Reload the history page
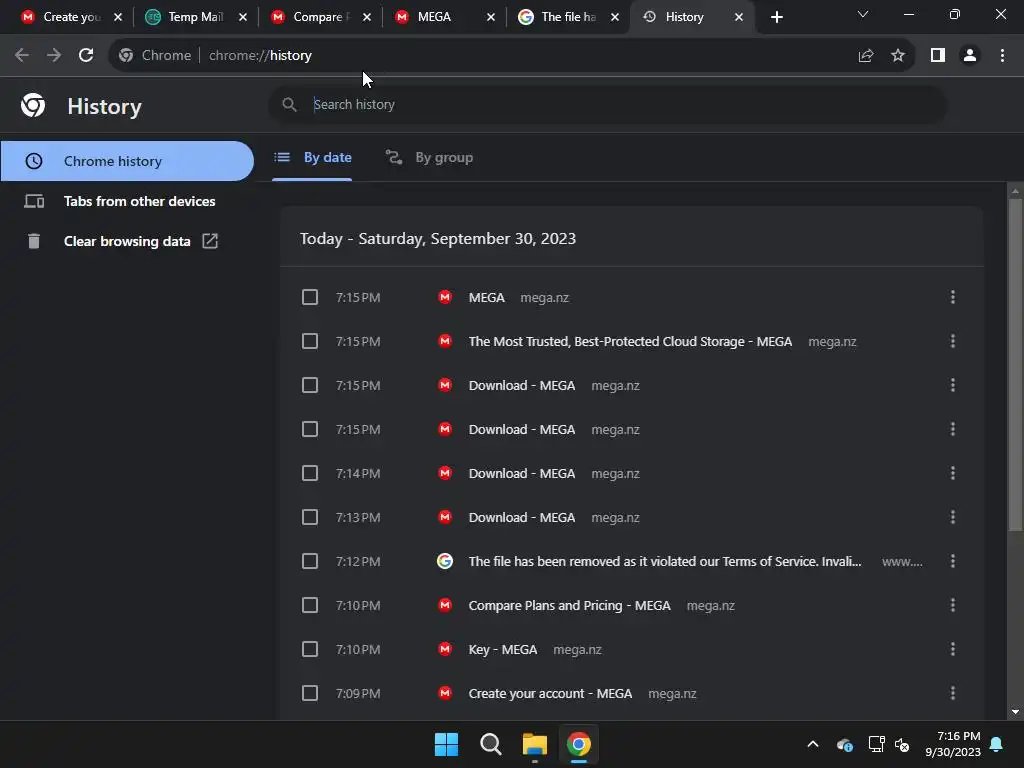This screenshot has height=768, width=1024. tap(86, 56)
